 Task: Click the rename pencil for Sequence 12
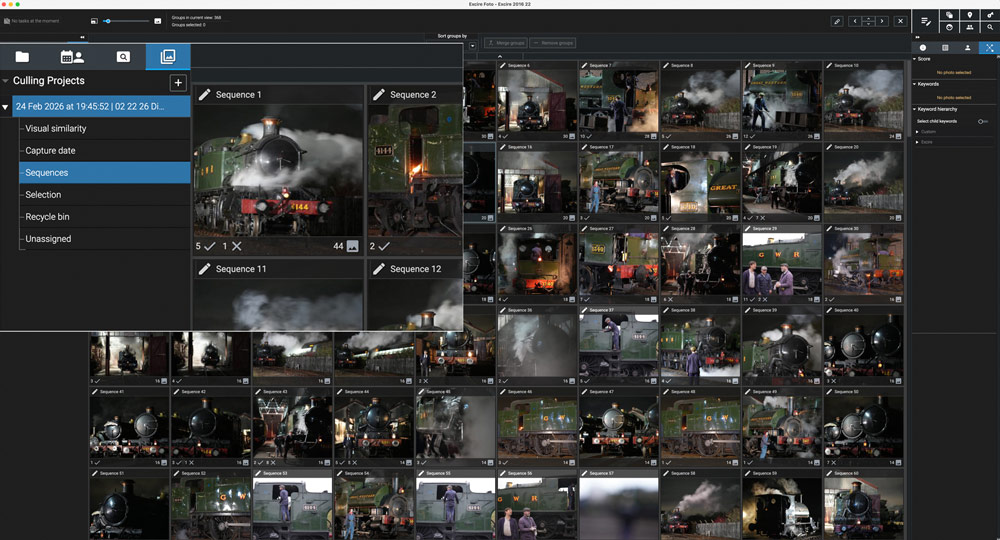click(x=379, y=269)
